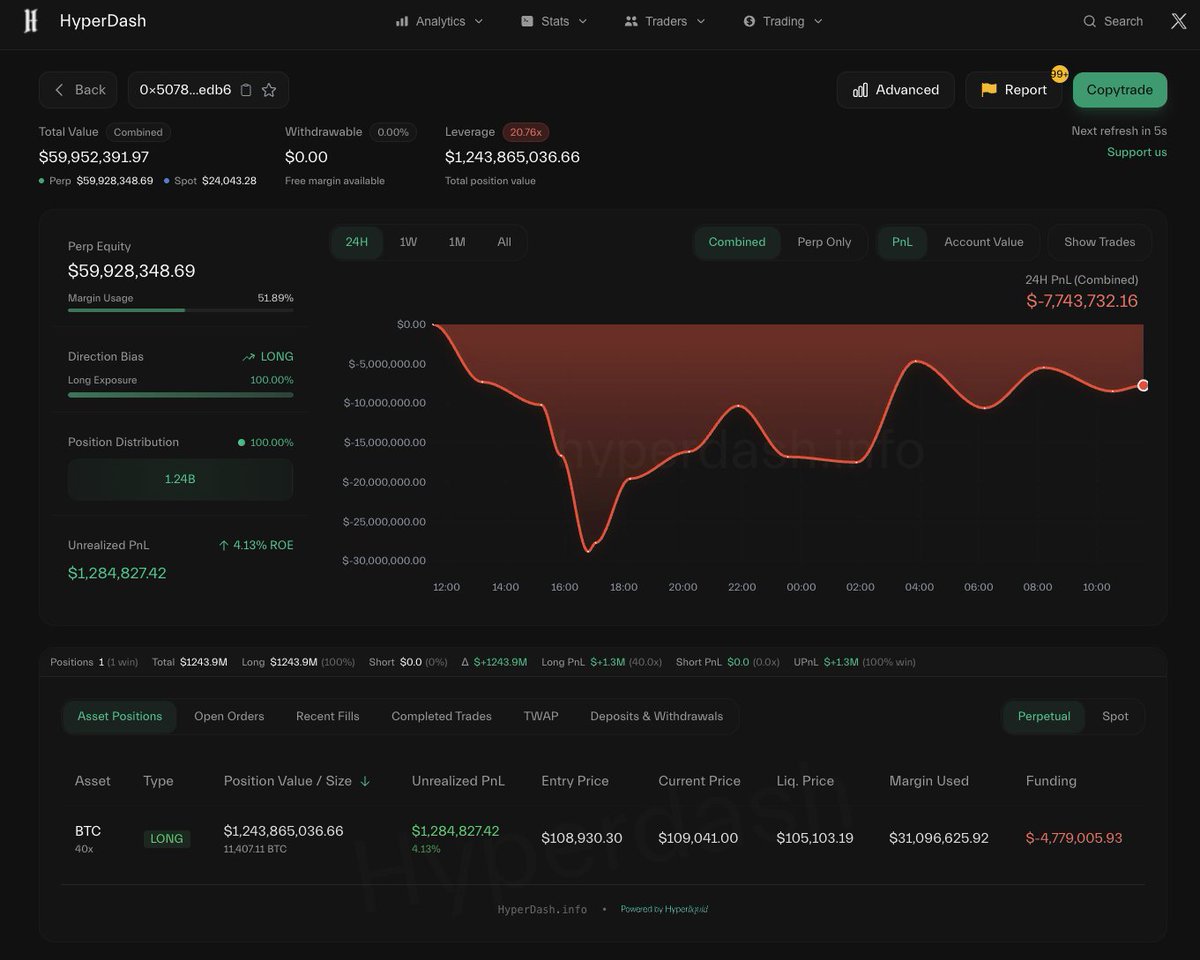Screen dimensions: 1200x960
Task: Open the TWAP tab
Action: click(x=541, y=716)
